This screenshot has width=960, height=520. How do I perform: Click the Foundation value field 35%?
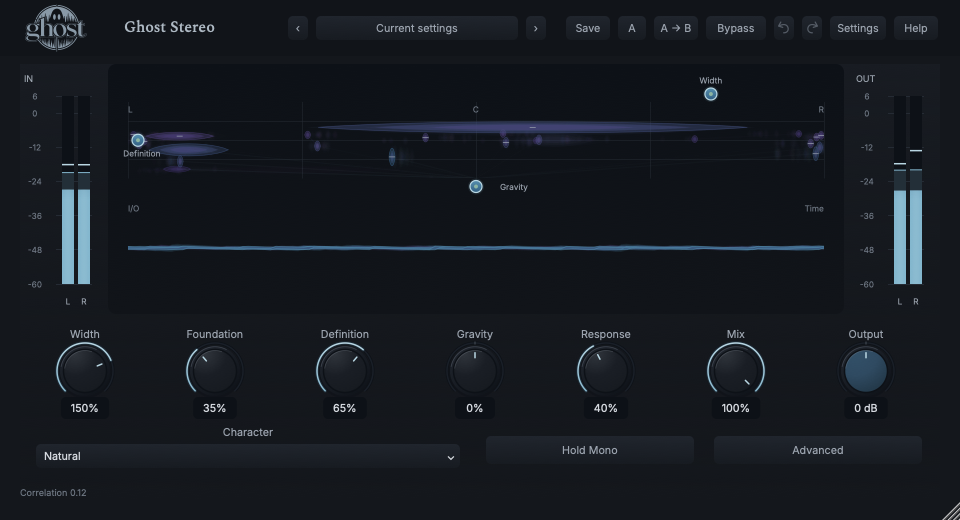(x=214, y=408)
